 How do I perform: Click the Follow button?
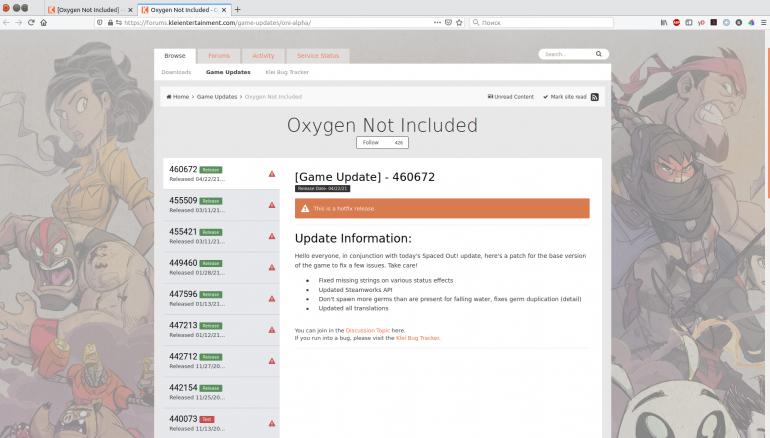coord(371,142)
